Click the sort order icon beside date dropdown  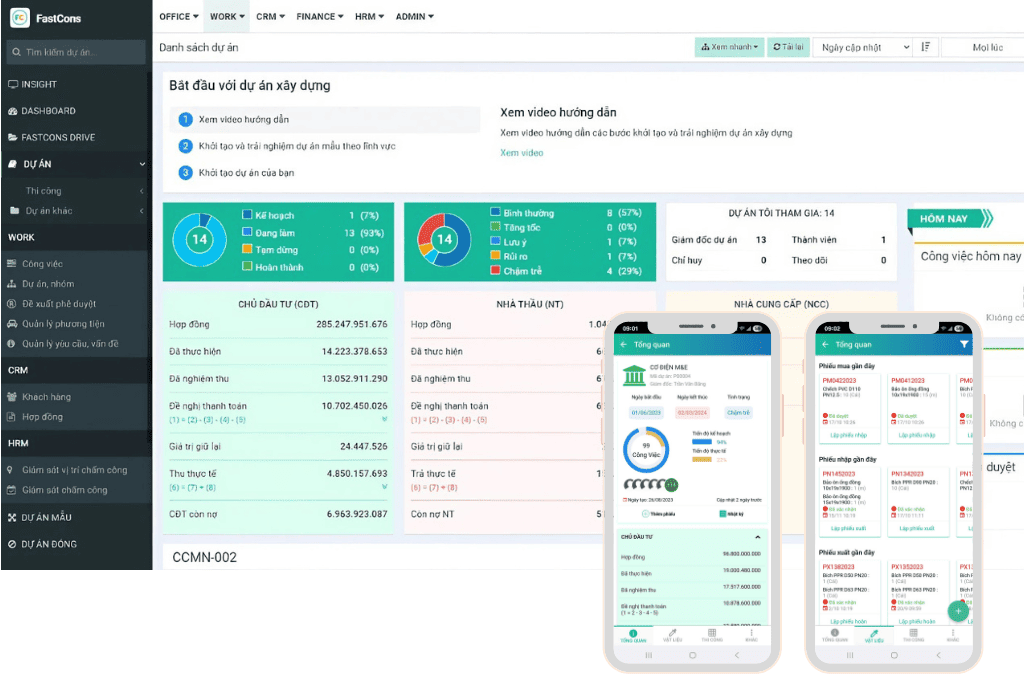tap(926, 47)
